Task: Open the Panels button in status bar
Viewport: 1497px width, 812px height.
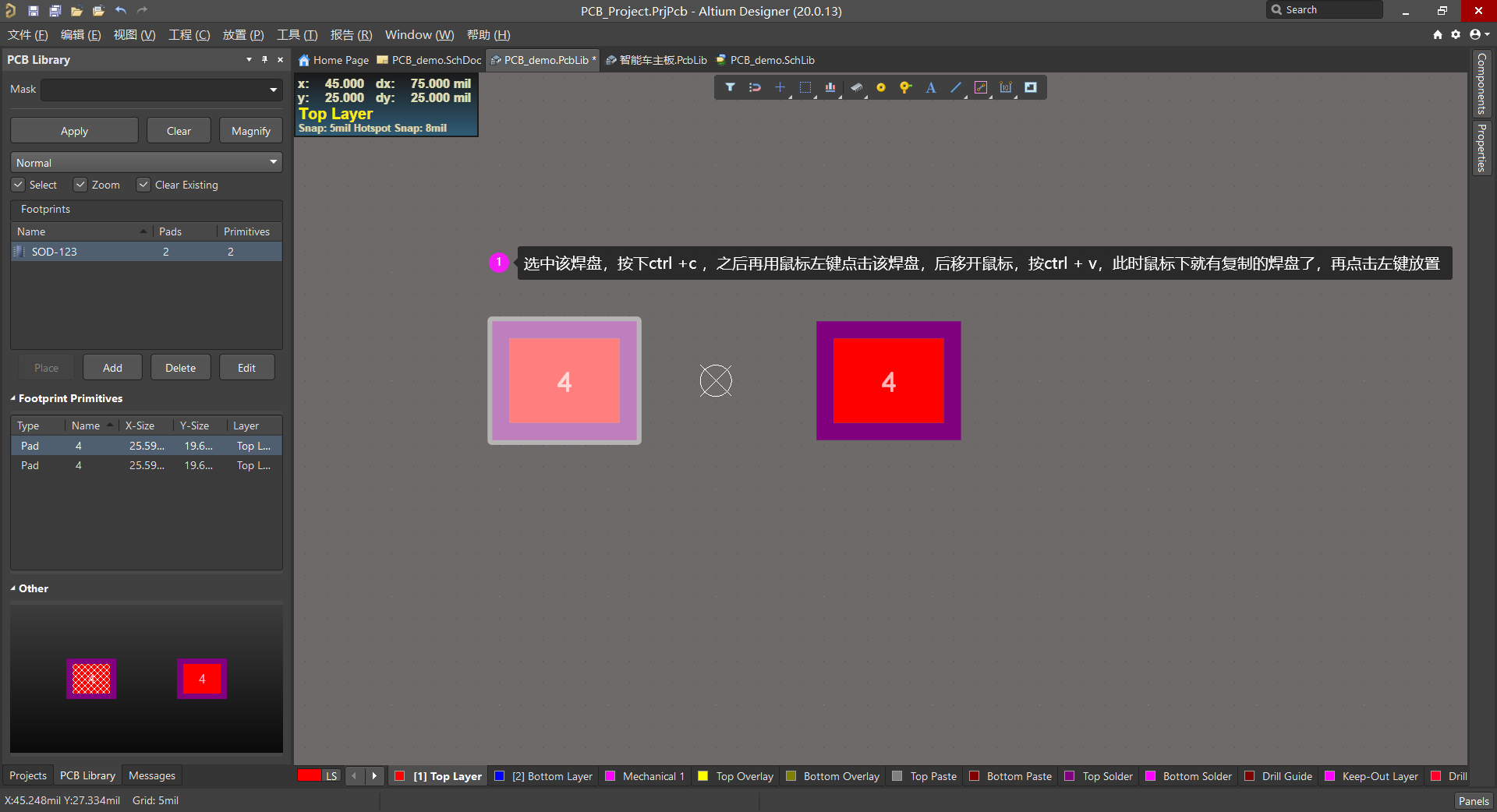Action: (1474, 801)
